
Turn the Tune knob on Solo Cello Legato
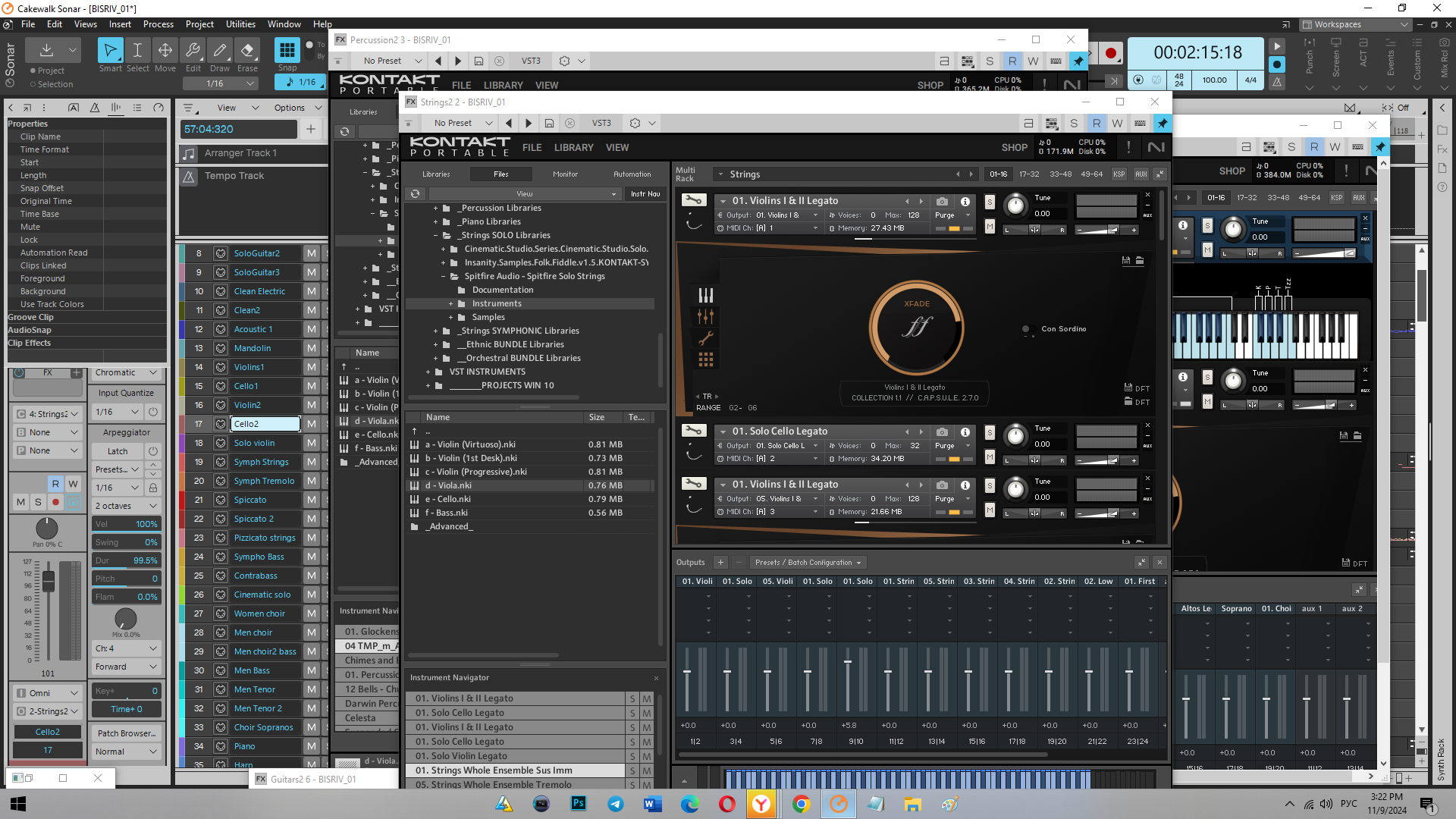pos(1015,435)
